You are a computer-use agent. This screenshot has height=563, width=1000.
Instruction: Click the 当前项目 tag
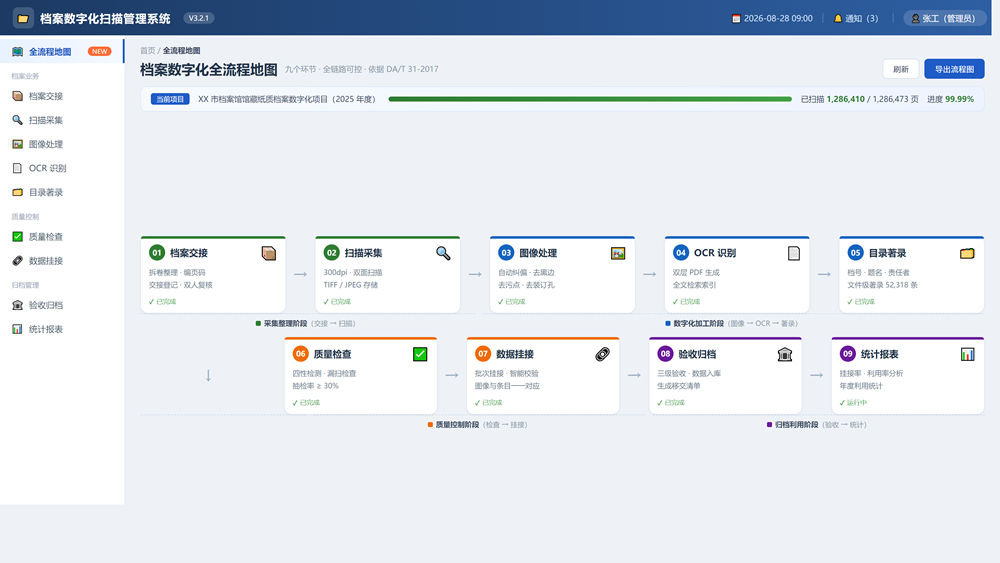(x=170, y=99)
